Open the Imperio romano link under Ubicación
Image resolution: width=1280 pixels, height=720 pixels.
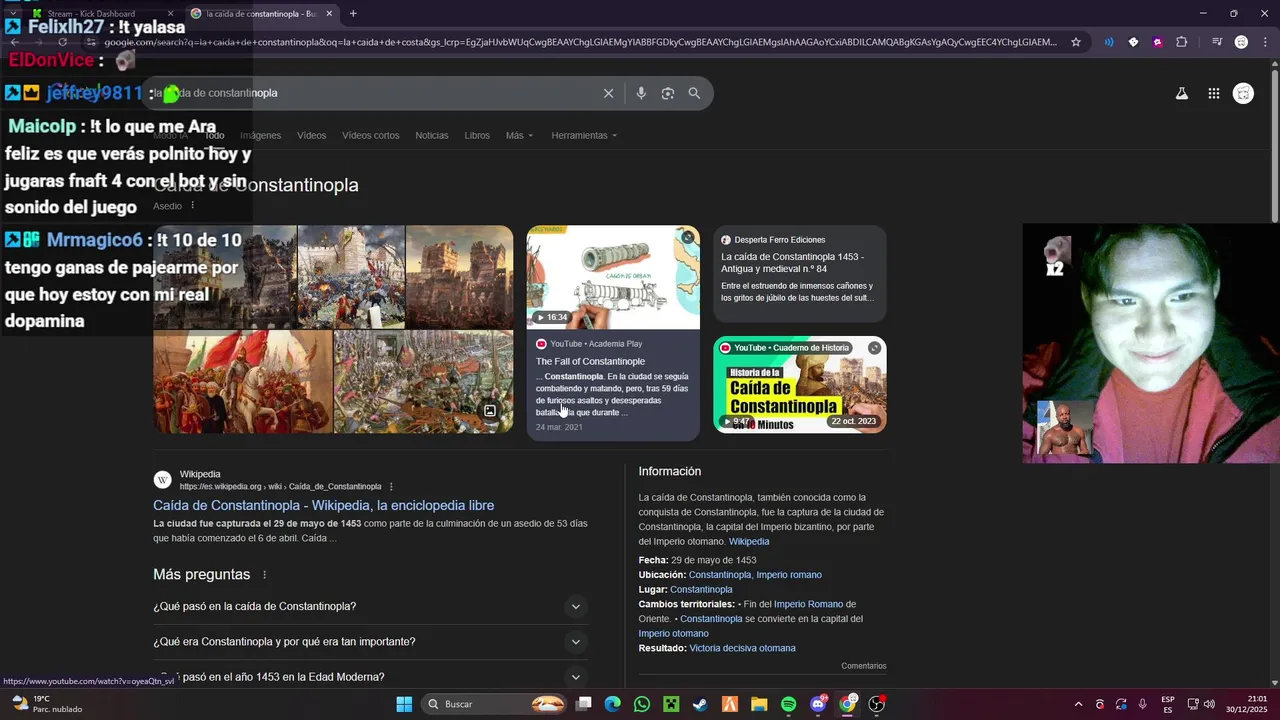pos(788,575)
